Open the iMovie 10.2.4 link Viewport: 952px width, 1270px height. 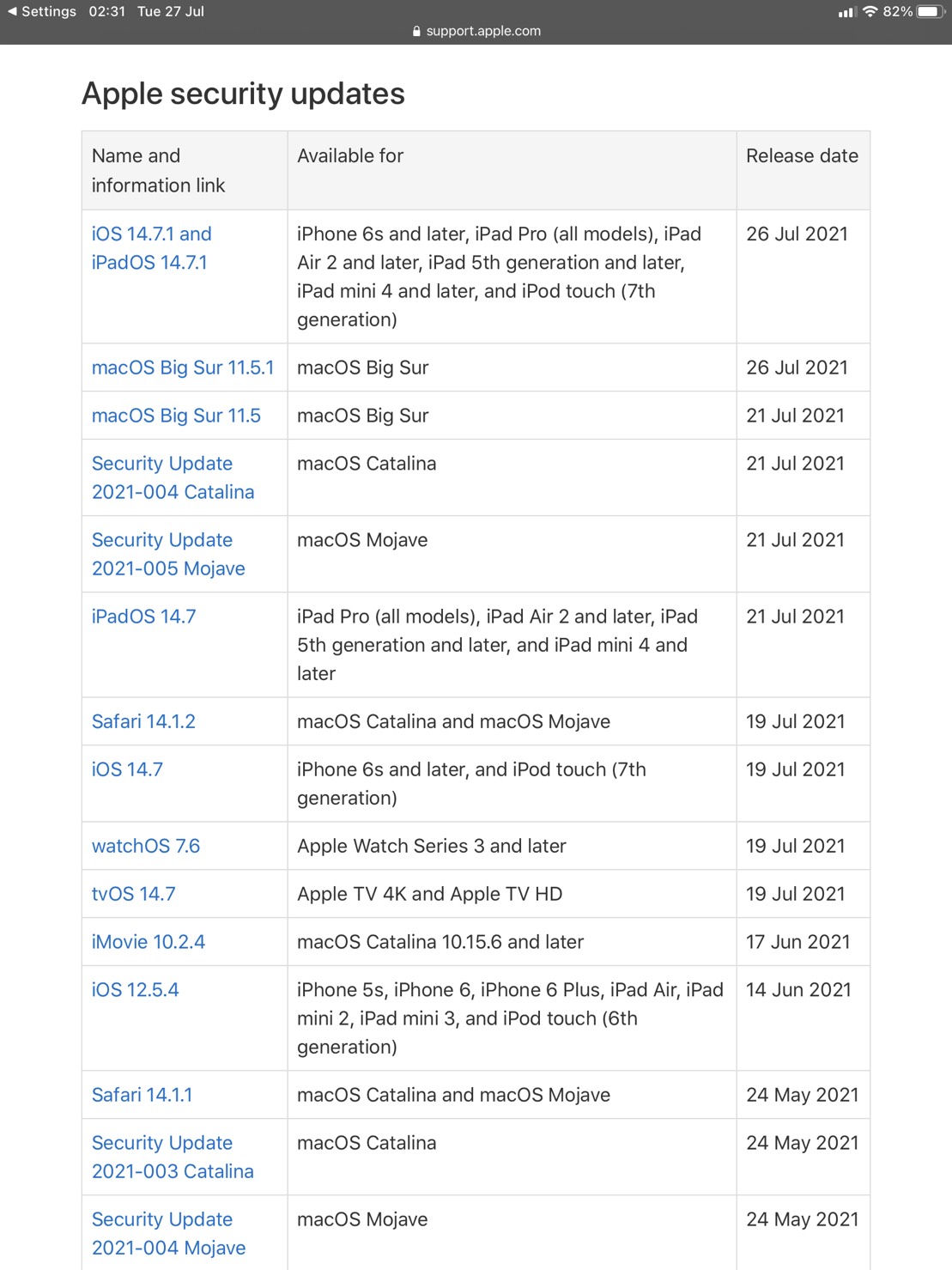click(x=149, y=942)
